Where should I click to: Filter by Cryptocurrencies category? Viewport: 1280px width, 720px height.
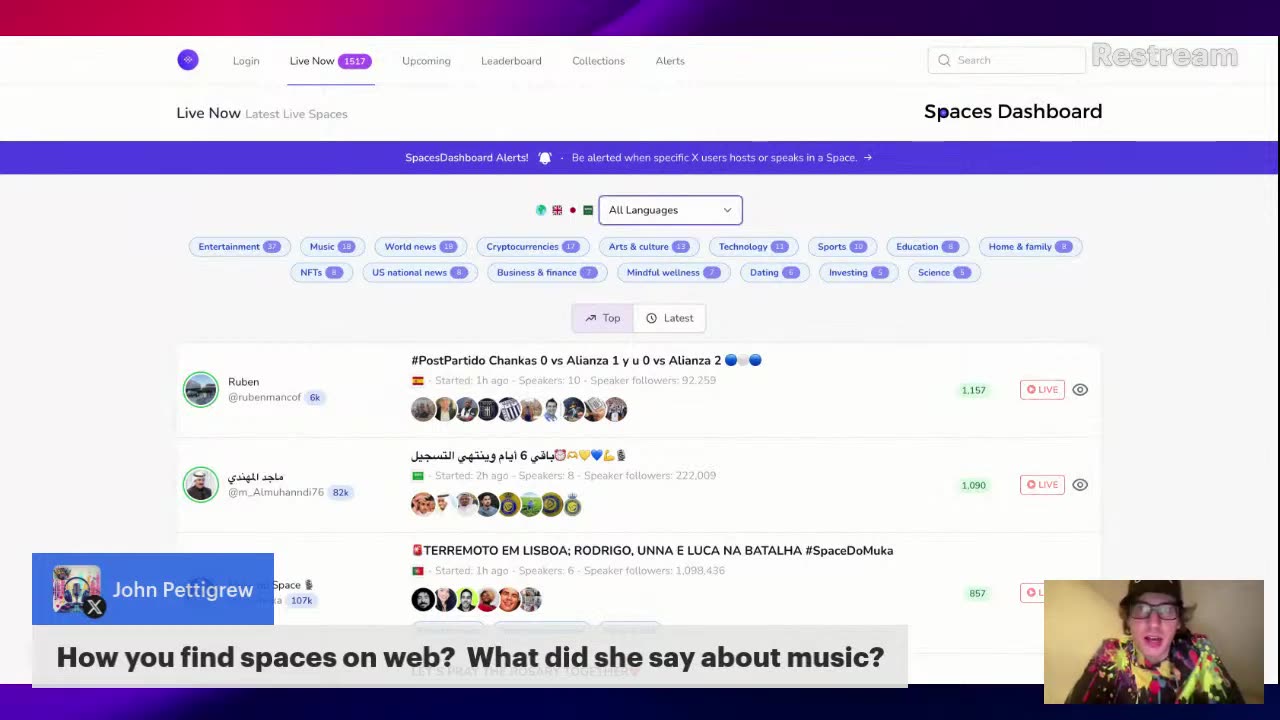[532, 247]
